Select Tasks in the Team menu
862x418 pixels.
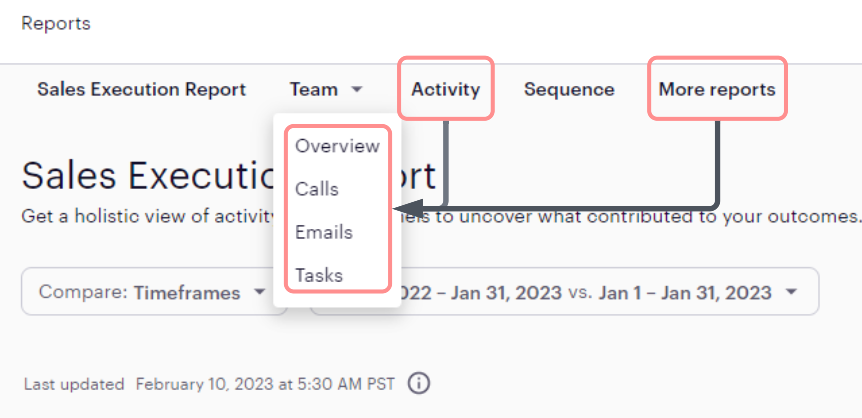pyautogui.click(x=319, y=275)
